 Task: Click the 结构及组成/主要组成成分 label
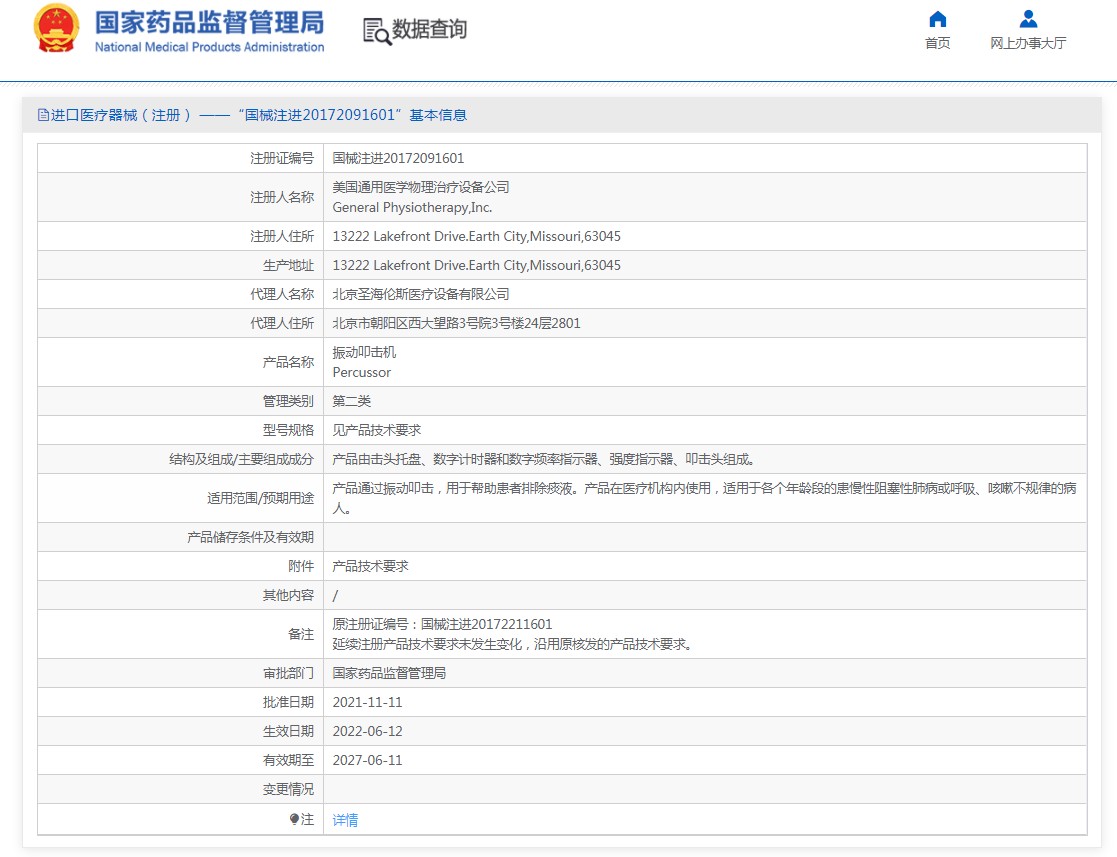point(241,459)
